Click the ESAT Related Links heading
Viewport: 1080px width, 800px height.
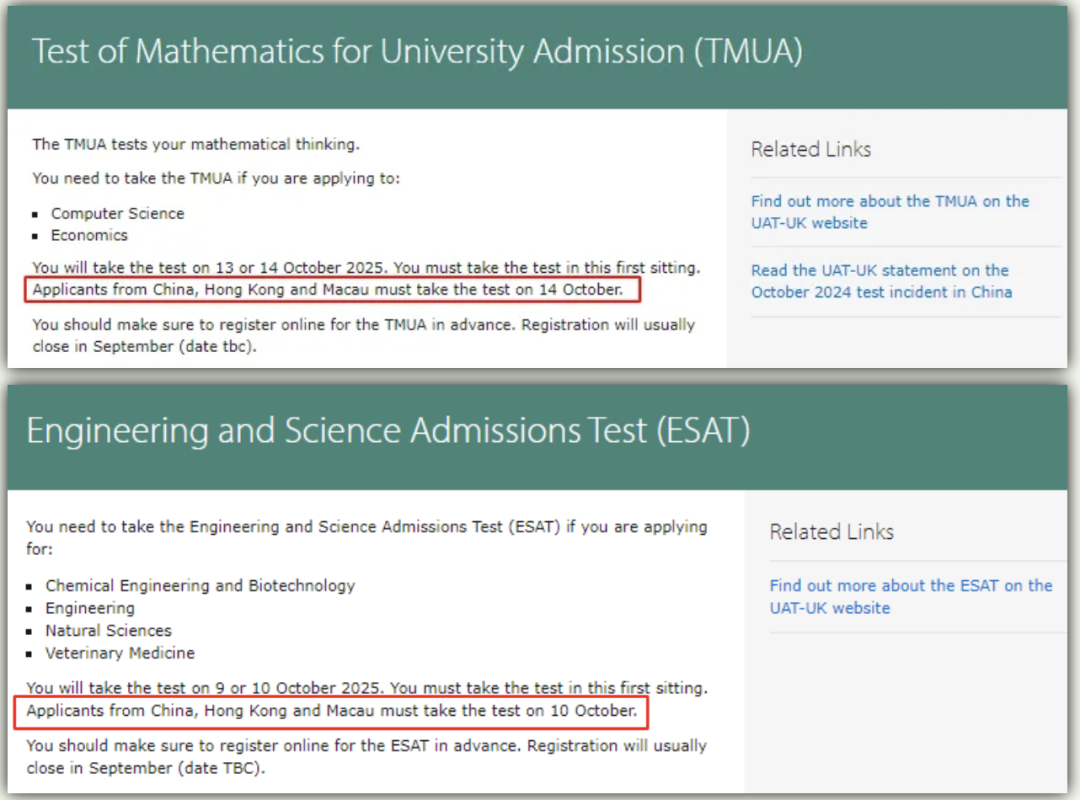pyautogui.click(x=831, y=532)
